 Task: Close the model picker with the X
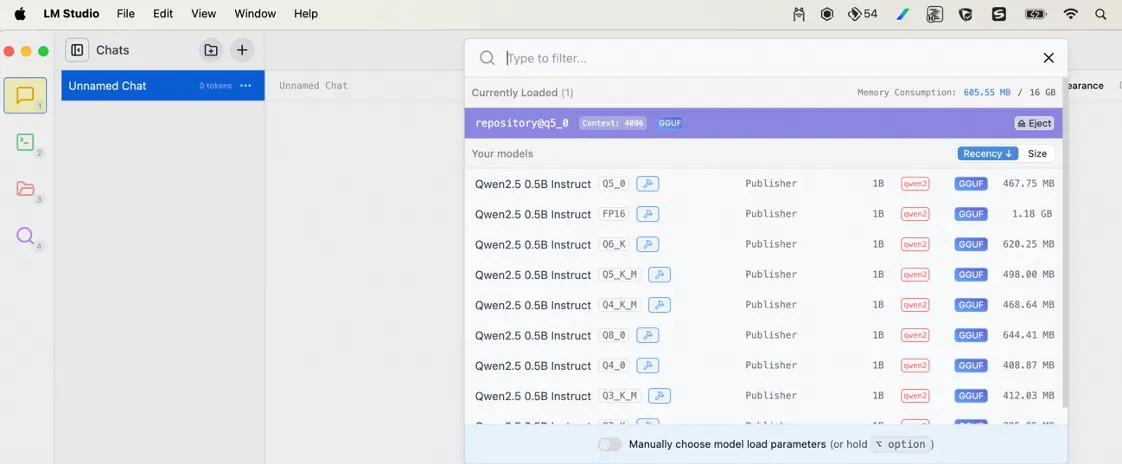pos(1048,58)
